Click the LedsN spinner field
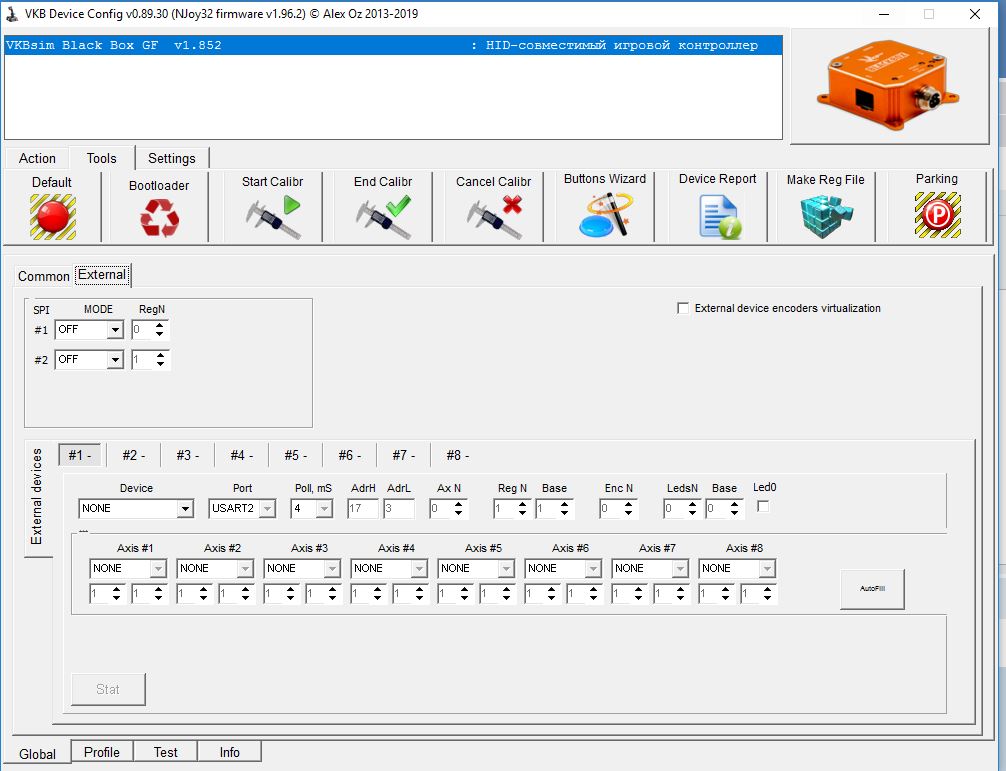The image size is (1006, 771). (682, 509)
